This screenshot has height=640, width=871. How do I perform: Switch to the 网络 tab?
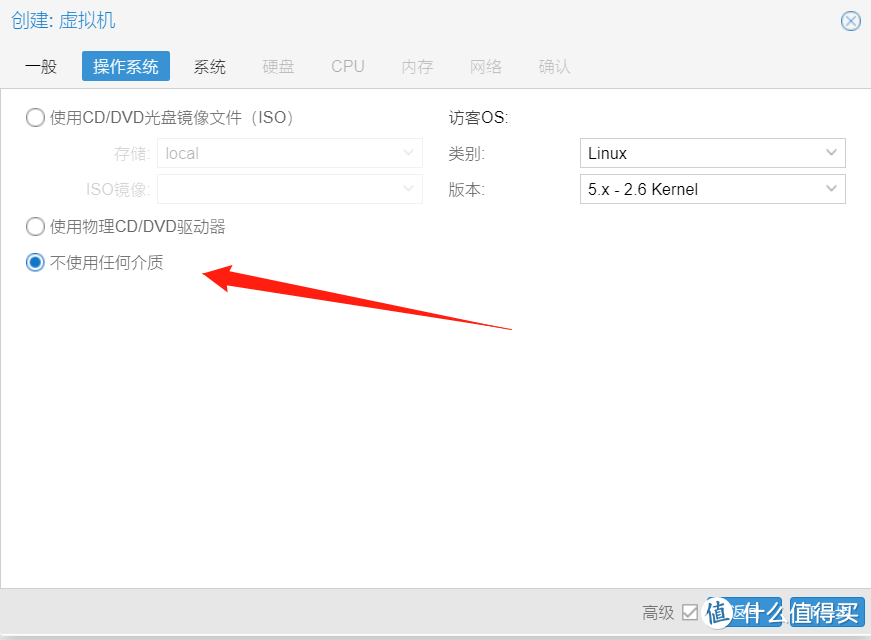pyautogui.click(x=485, y=66)
